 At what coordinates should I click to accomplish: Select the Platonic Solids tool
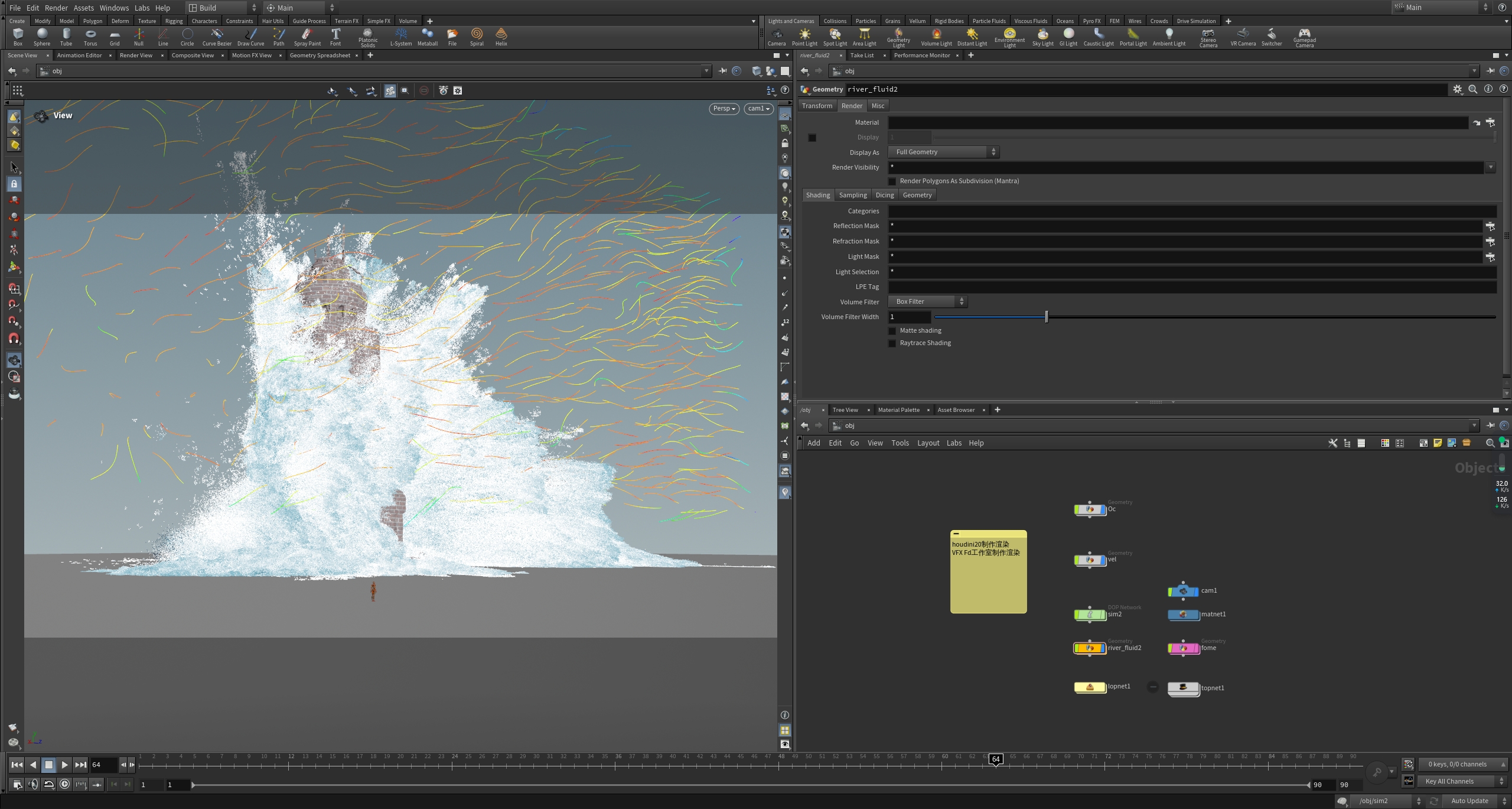367,37
